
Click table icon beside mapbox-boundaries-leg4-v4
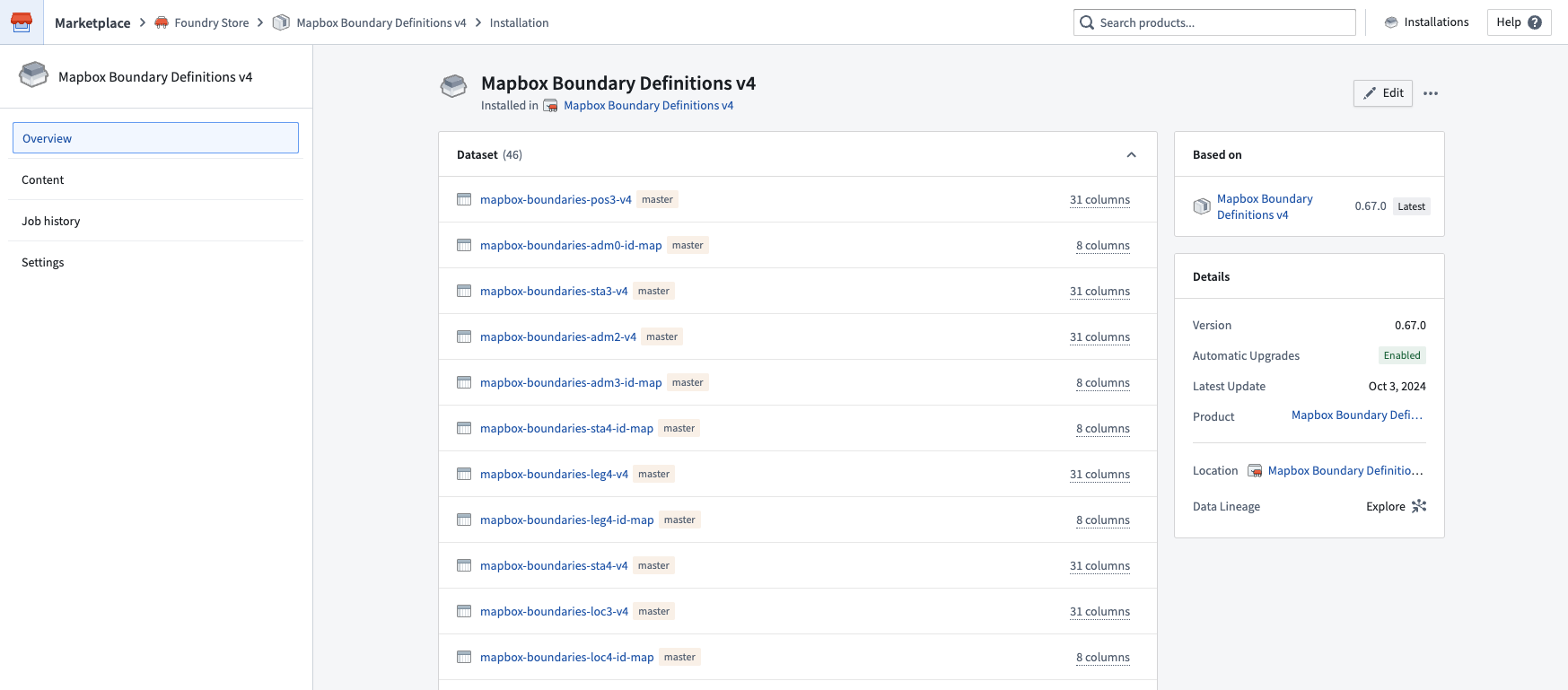click(464, 474)
